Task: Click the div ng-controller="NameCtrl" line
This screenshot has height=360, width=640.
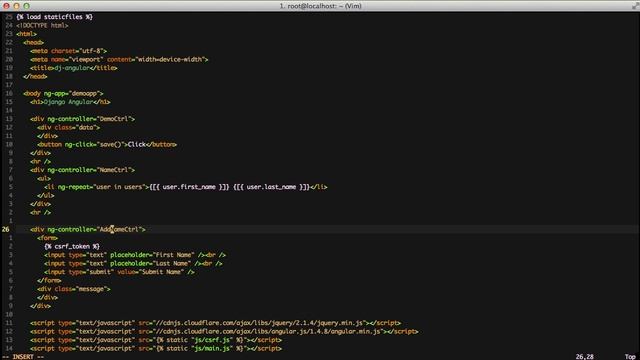Action: [x=82, y=170]
